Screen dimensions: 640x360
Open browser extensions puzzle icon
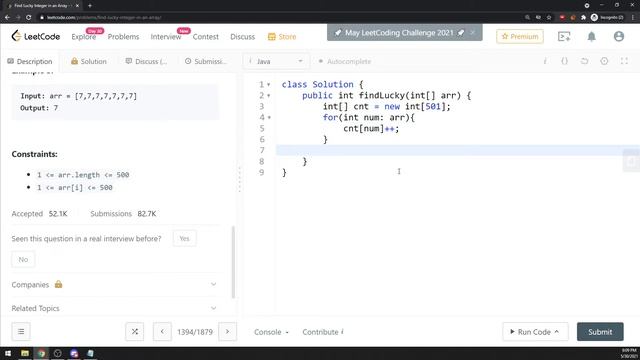pos(583,17)
